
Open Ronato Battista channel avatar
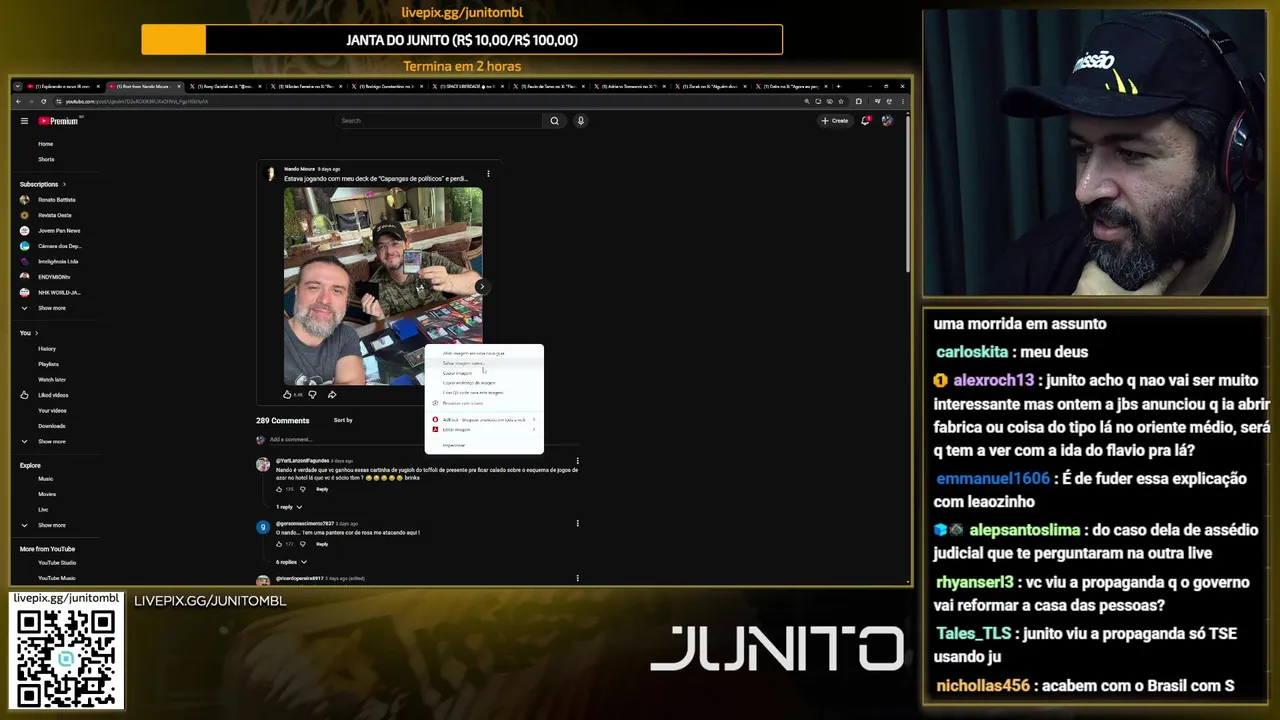click(x=25, y=200)
